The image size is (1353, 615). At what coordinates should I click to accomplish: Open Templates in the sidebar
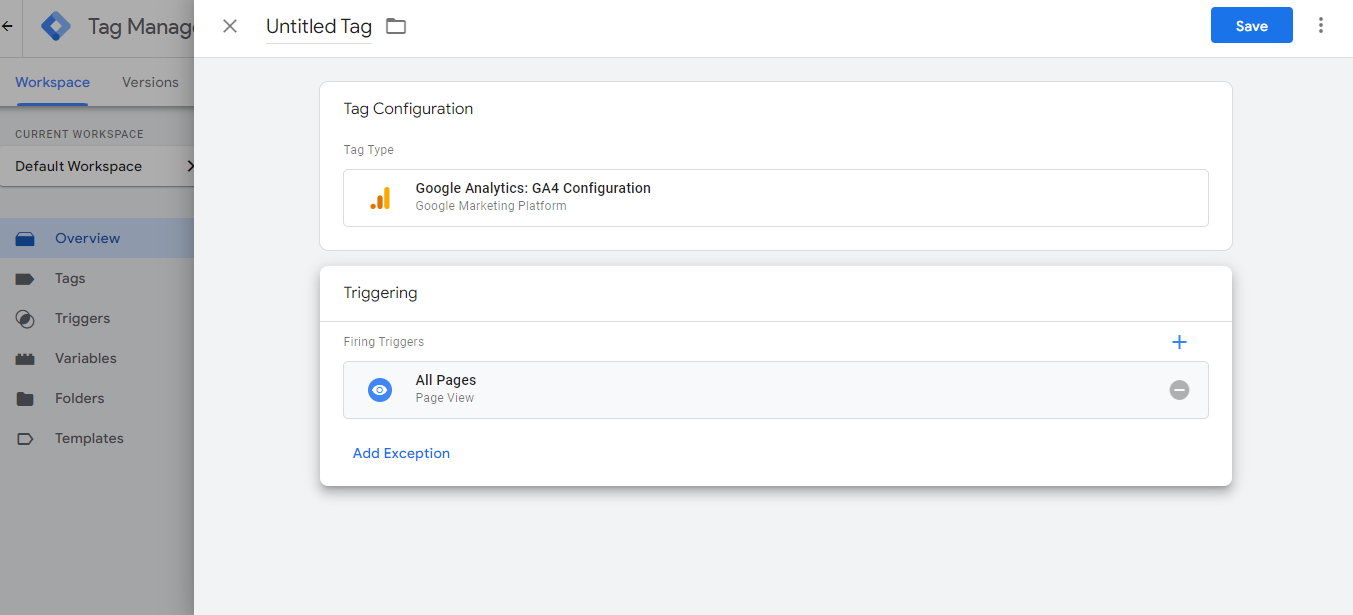coord(89,438)
